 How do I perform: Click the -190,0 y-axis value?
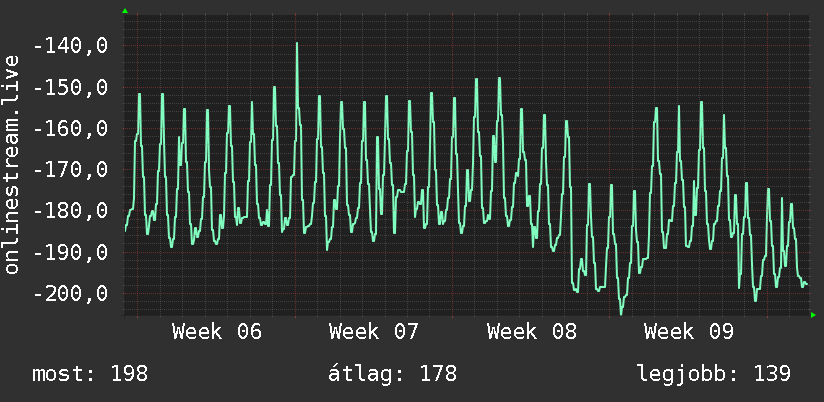tap(70, 252)
